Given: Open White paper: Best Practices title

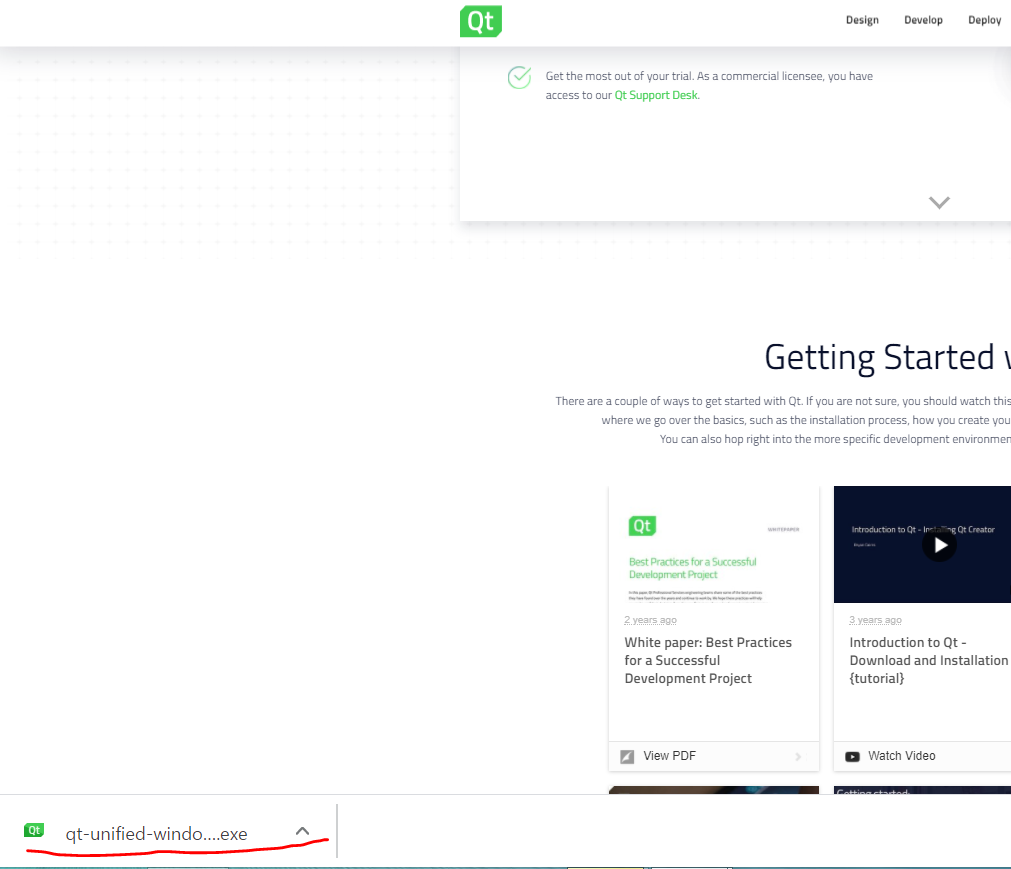Looking at the screenshot, I should 708,660.
